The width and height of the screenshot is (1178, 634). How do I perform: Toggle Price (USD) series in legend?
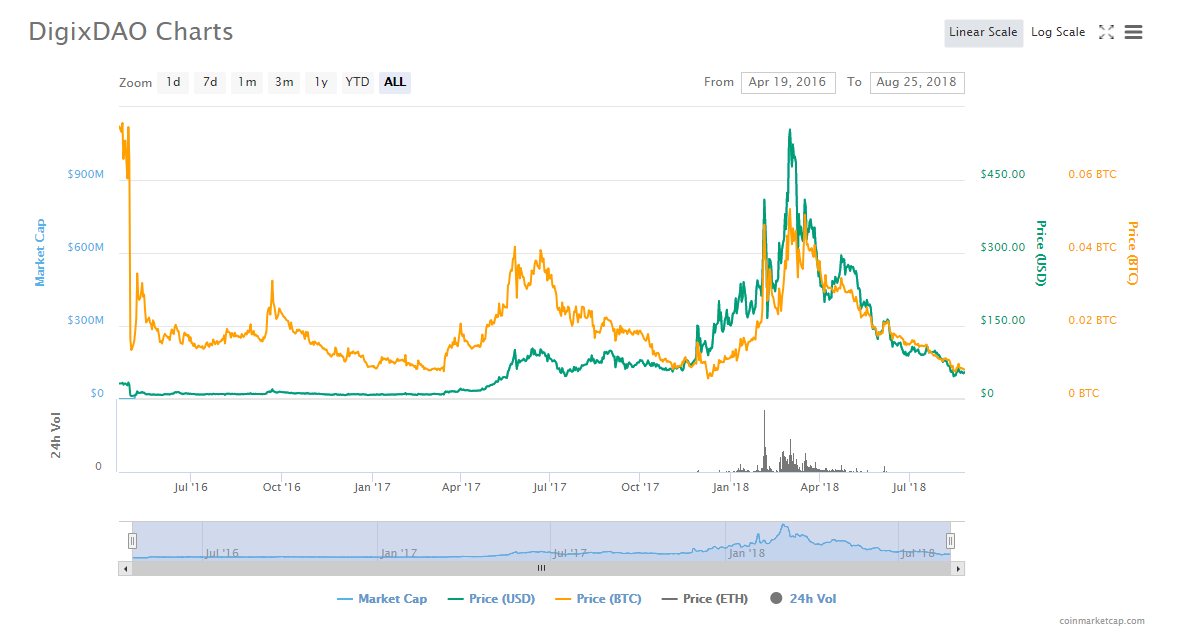pyautogui.click(x=491, y=599)
